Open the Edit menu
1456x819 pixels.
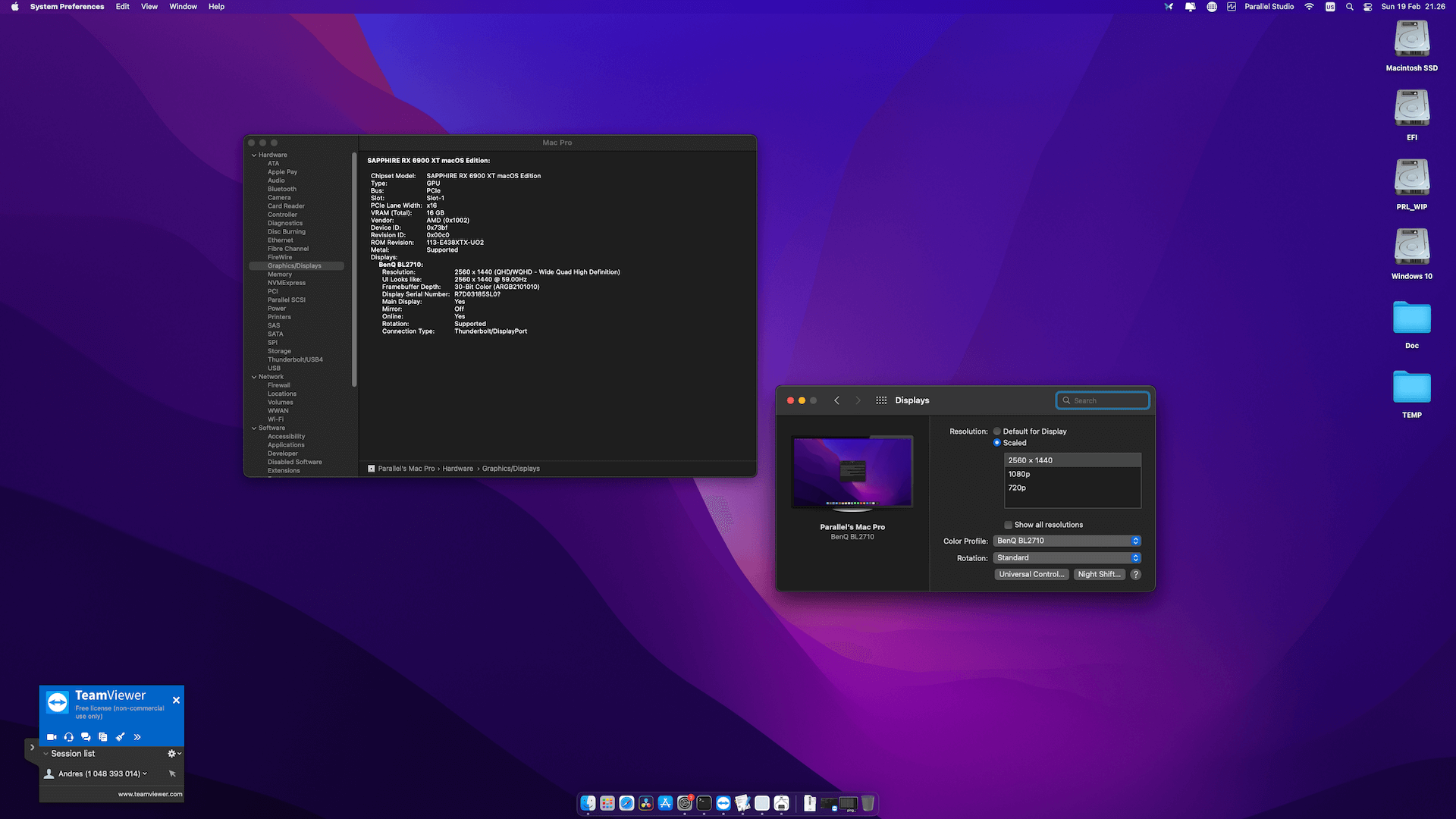(x=122, y=7)
